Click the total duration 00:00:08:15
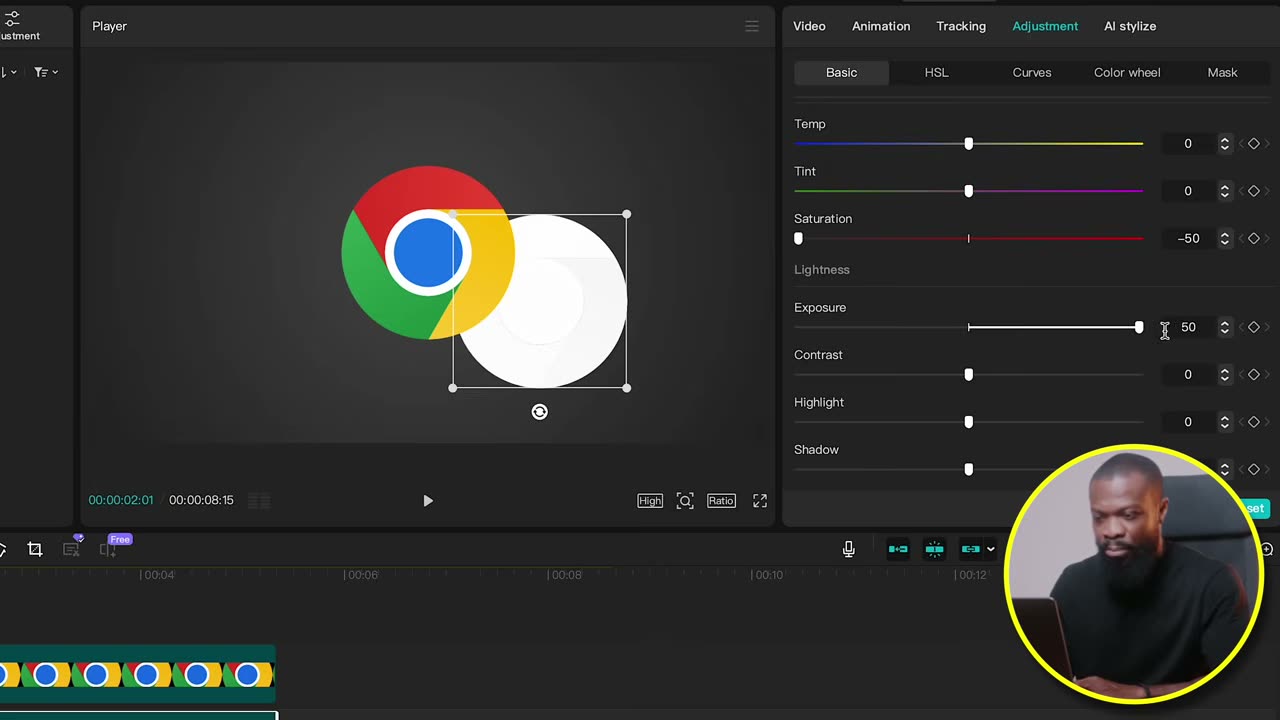Screen dimensions: 1280x720 [201, 500]
